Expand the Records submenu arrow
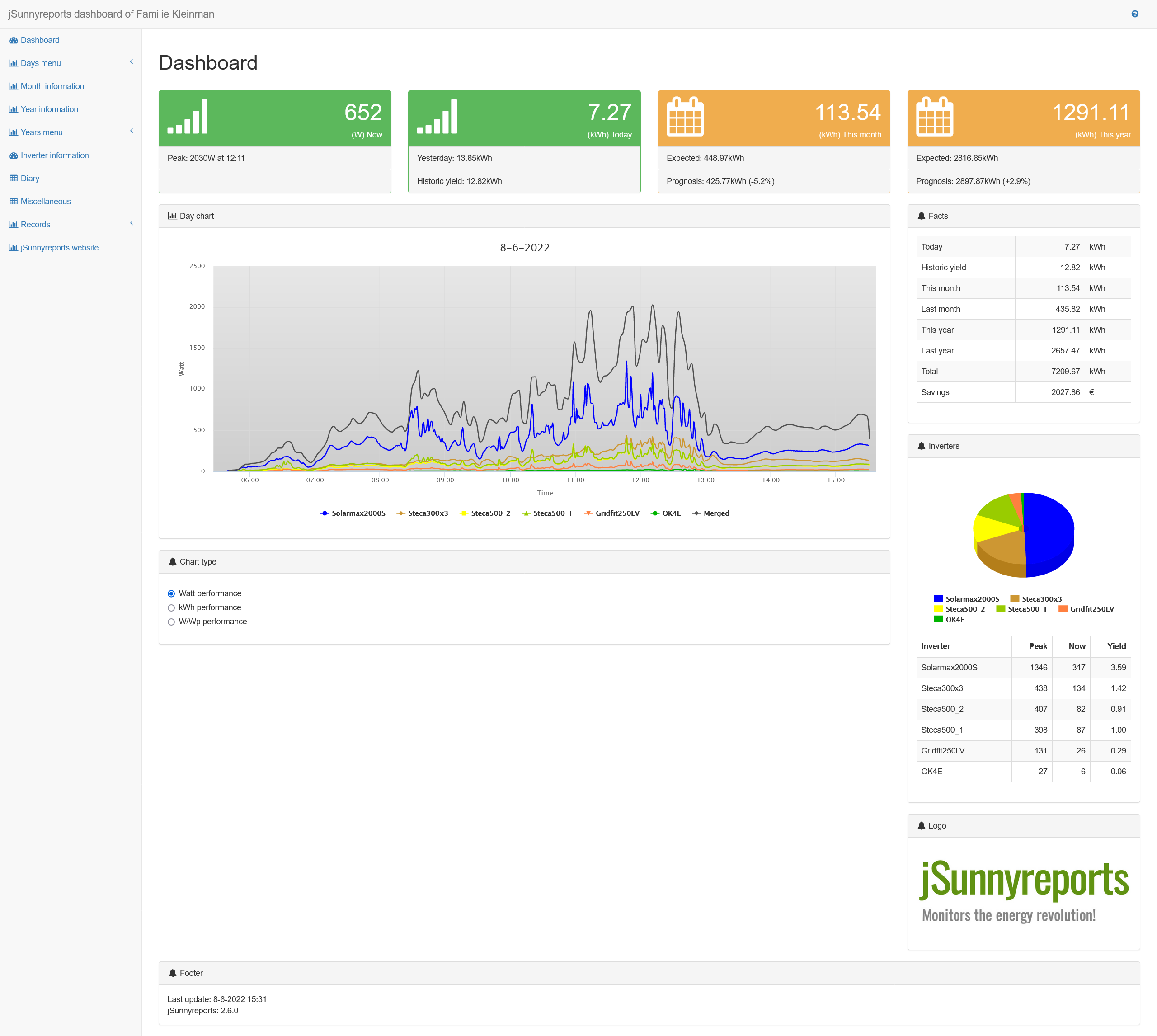 132,224
